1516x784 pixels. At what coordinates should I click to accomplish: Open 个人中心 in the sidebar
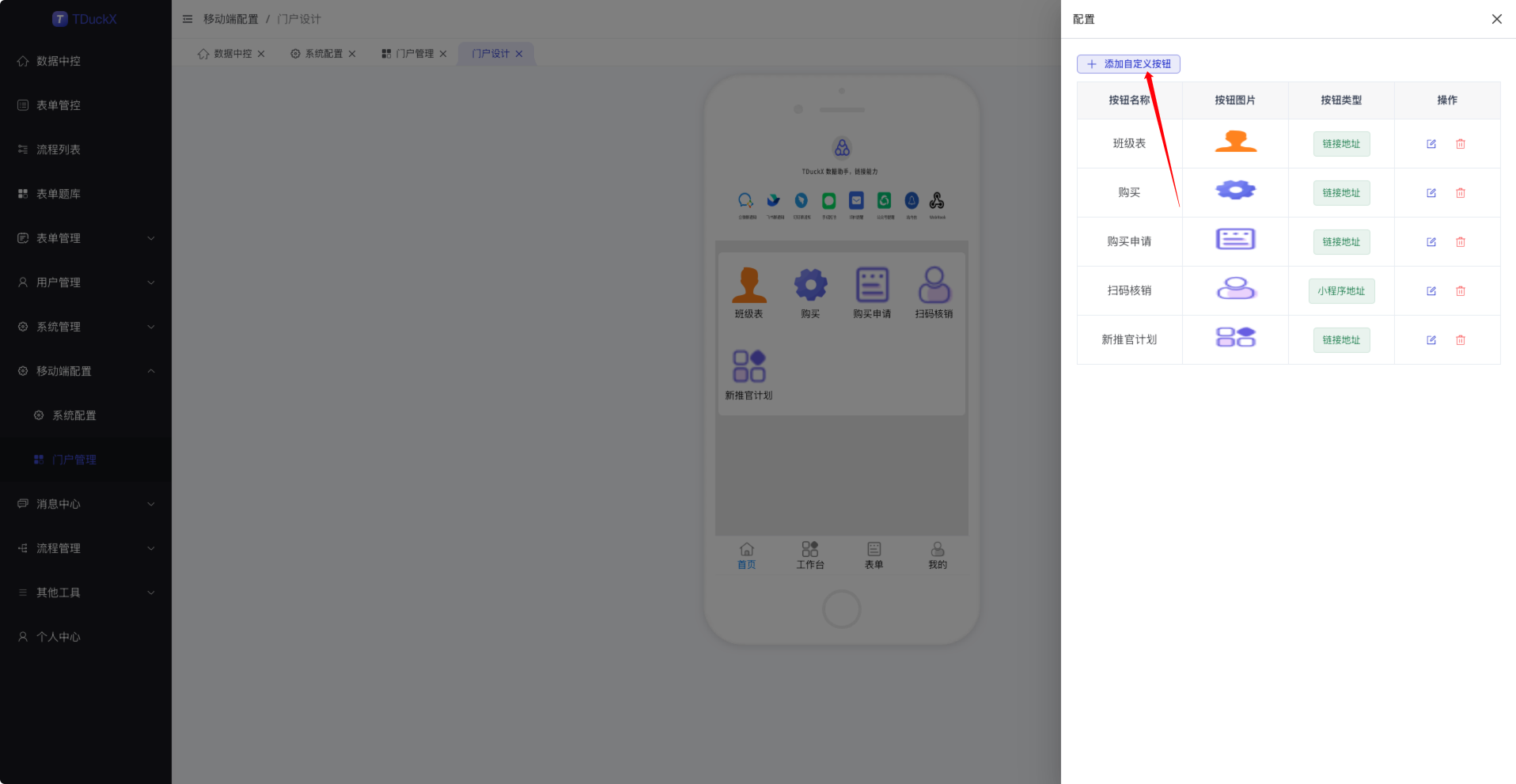pos(85,637)
